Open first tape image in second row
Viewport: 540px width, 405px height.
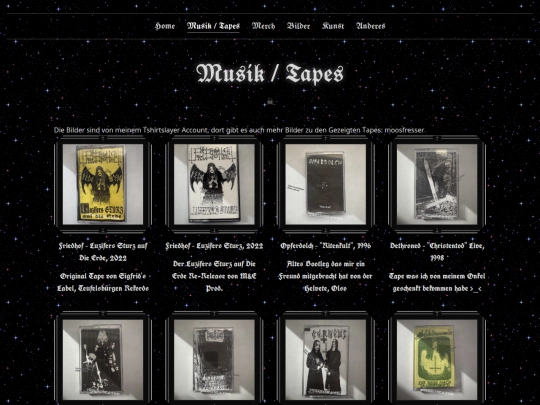coord(103,360)
